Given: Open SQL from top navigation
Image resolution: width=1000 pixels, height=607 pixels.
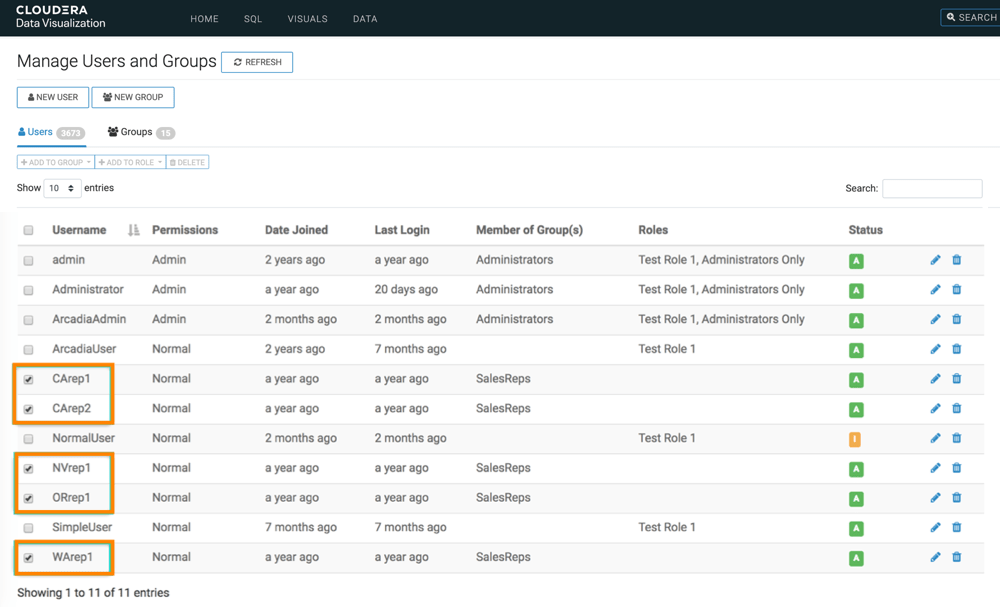Looking at the screenshot, I should (252, 18).
